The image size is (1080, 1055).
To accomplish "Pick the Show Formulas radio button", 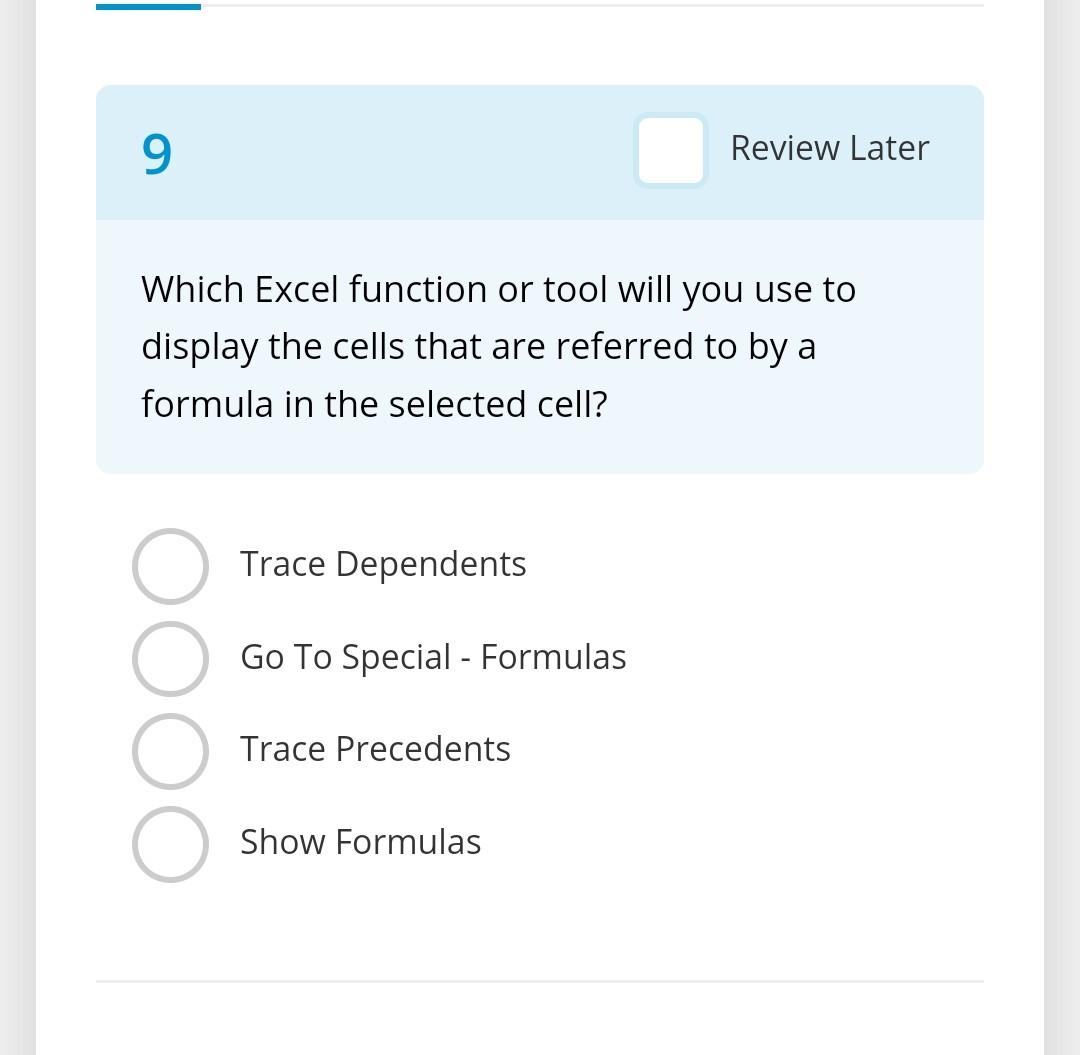I will coord(170,844).
